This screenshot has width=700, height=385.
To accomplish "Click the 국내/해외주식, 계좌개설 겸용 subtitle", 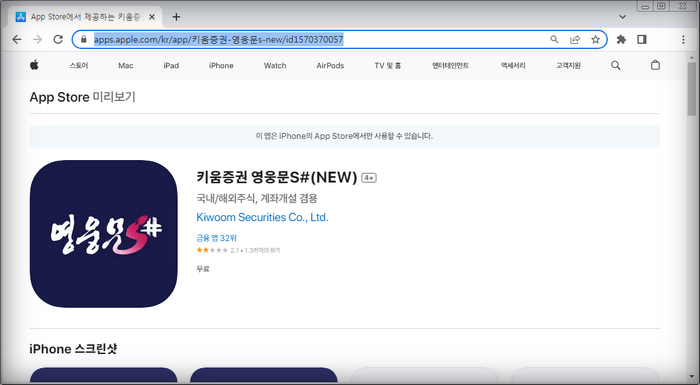I will pyautogui.click(x=257, y=198).
